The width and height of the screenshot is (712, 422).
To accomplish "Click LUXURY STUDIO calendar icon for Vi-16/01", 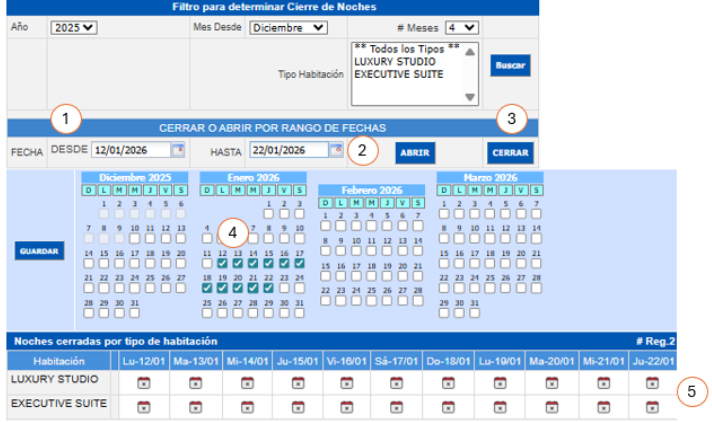I will 347,382.
